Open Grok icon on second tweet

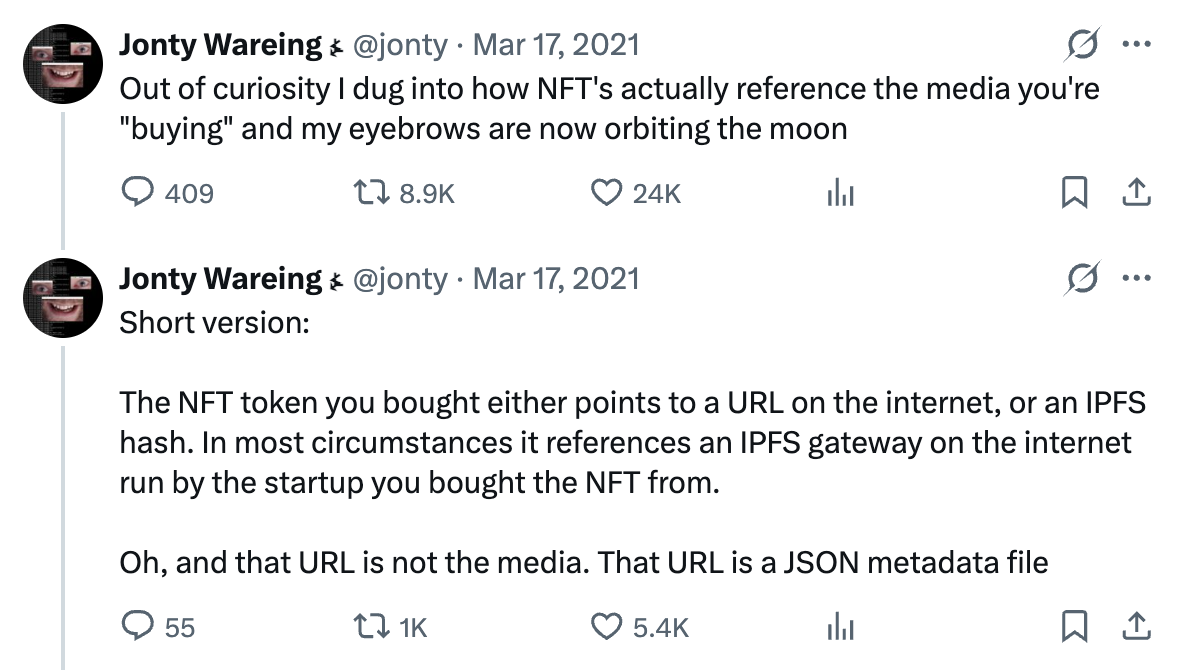(1082, 278)
